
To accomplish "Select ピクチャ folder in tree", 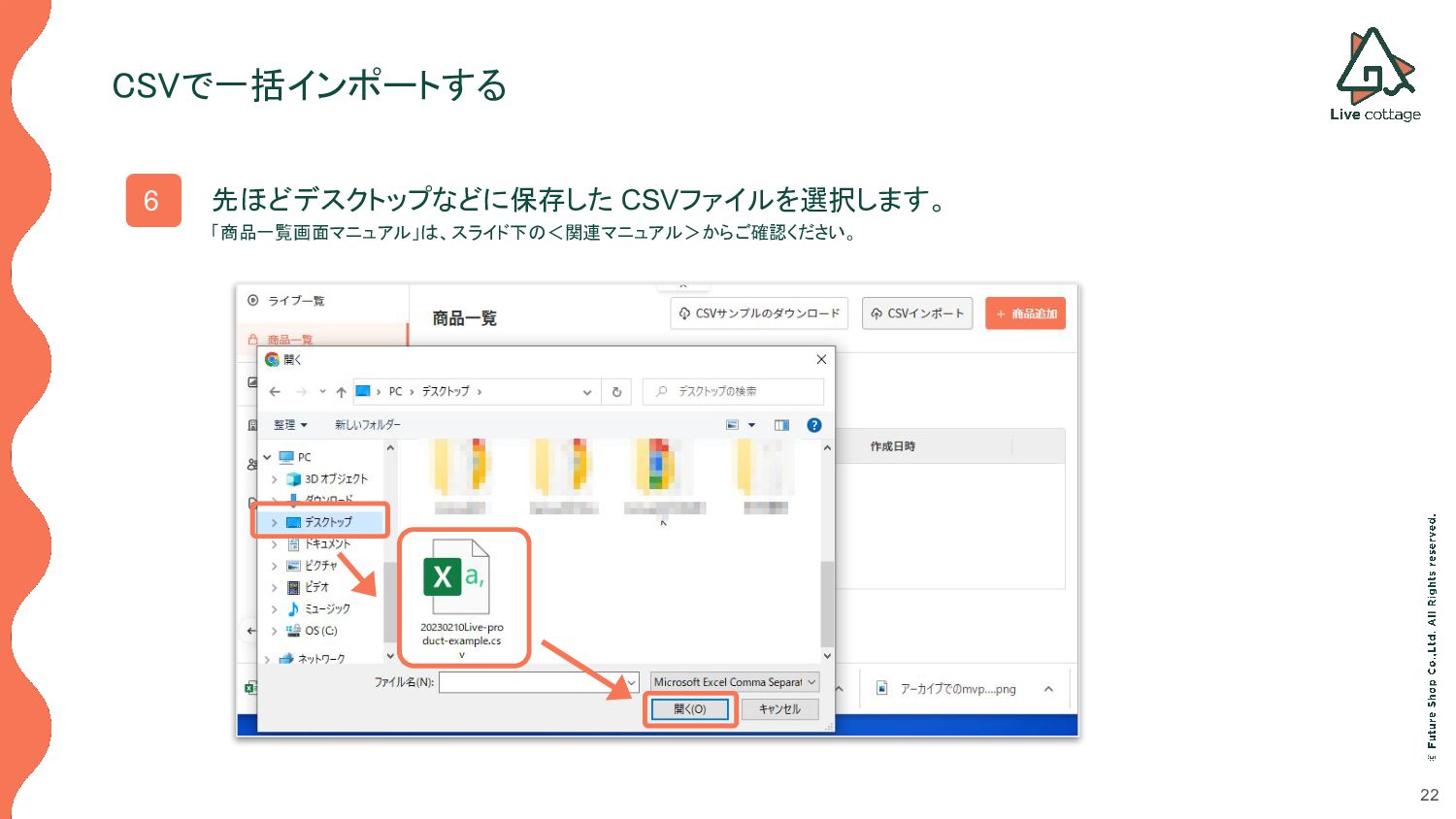I will 321,565.
